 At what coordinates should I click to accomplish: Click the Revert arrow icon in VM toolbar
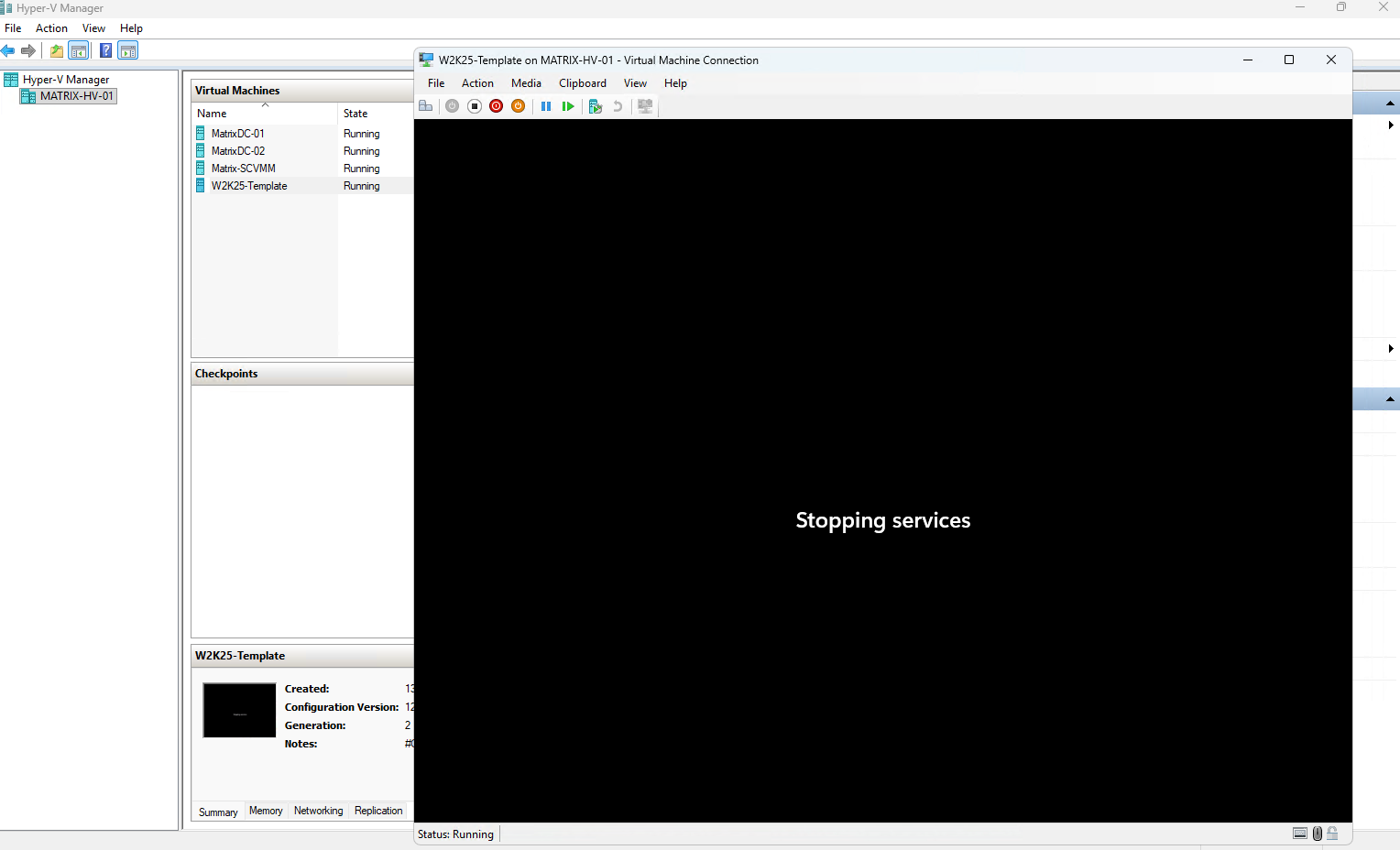click(x=618, y=106)
